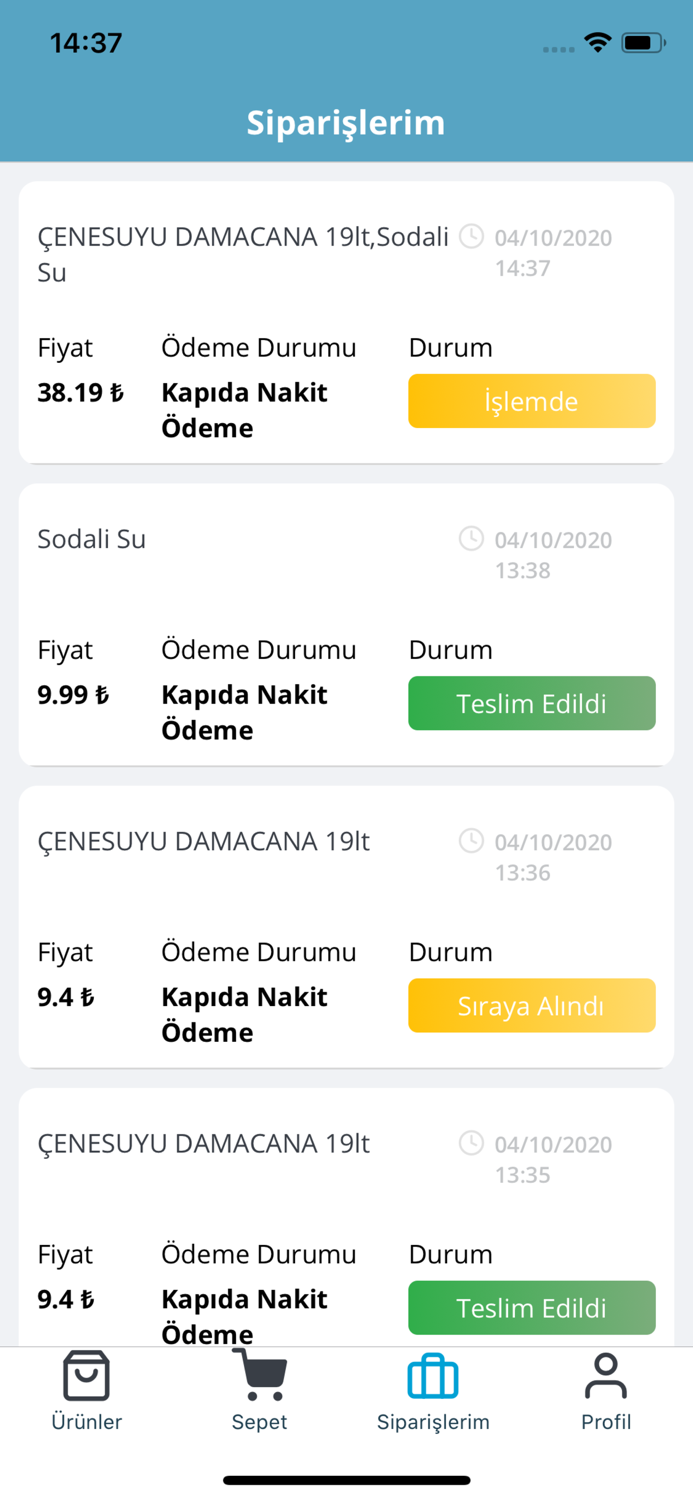Select the Wi-Fi icon in the status bar
693x1500 pixels.
tap(597, 42)
